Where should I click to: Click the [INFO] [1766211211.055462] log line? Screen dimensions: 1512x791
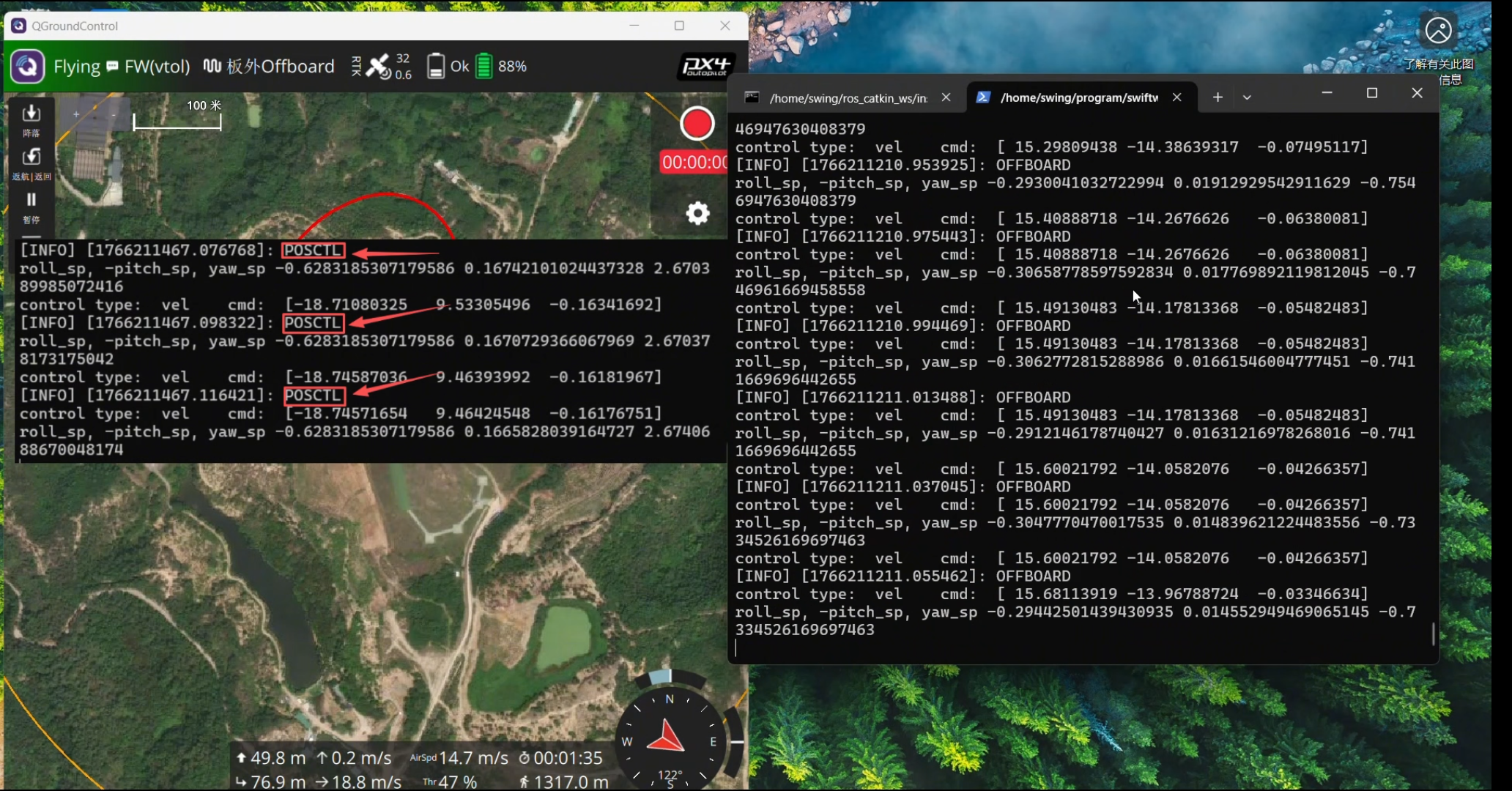coord(903,576)
